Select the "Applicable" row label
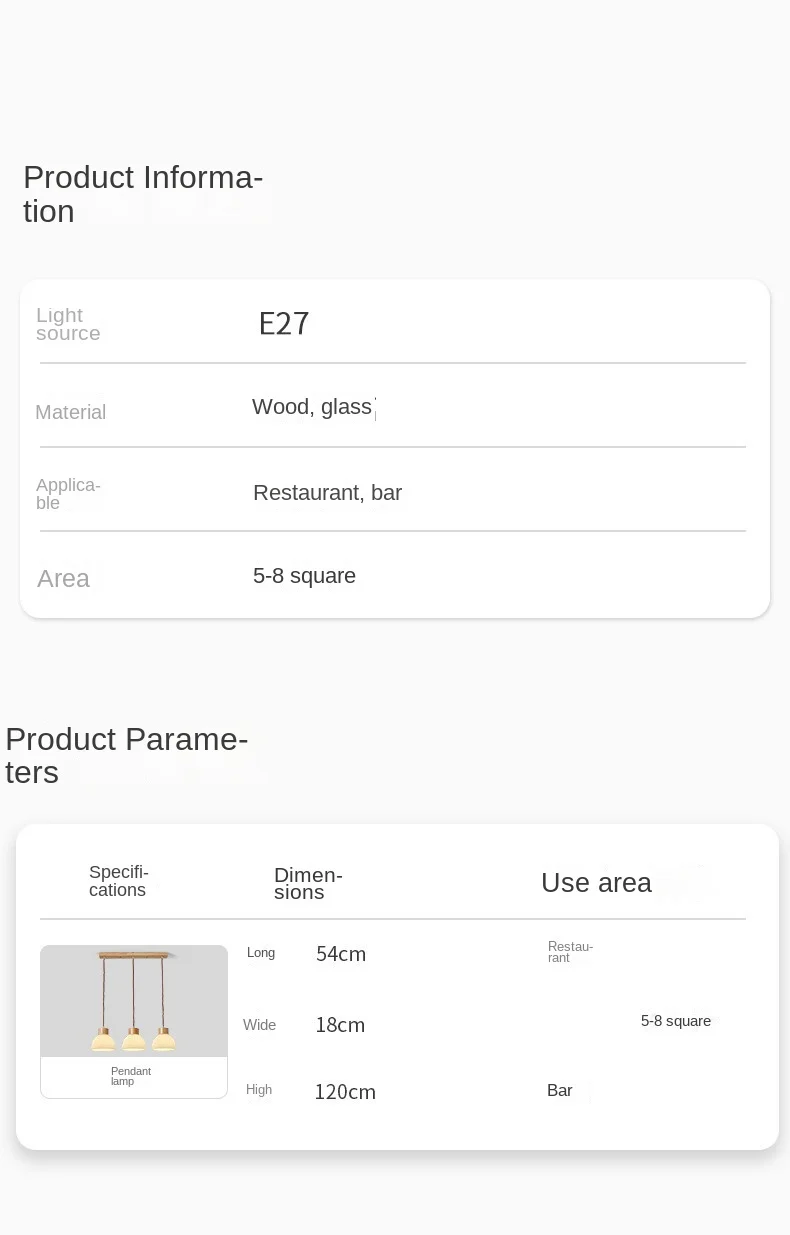Screen dimensions: 790x1235 pyautogui.click(x=68, y=494)
